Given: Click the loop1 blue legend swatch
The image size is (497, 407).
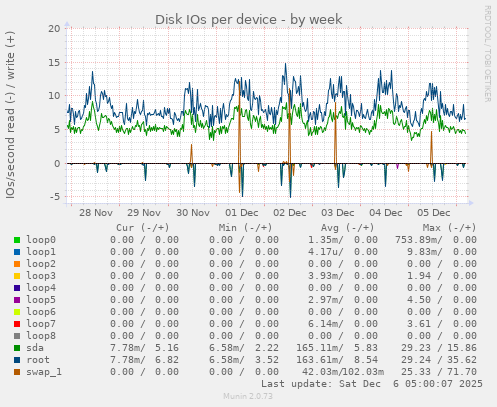Looking at the screenshot, I should [17, 252].
